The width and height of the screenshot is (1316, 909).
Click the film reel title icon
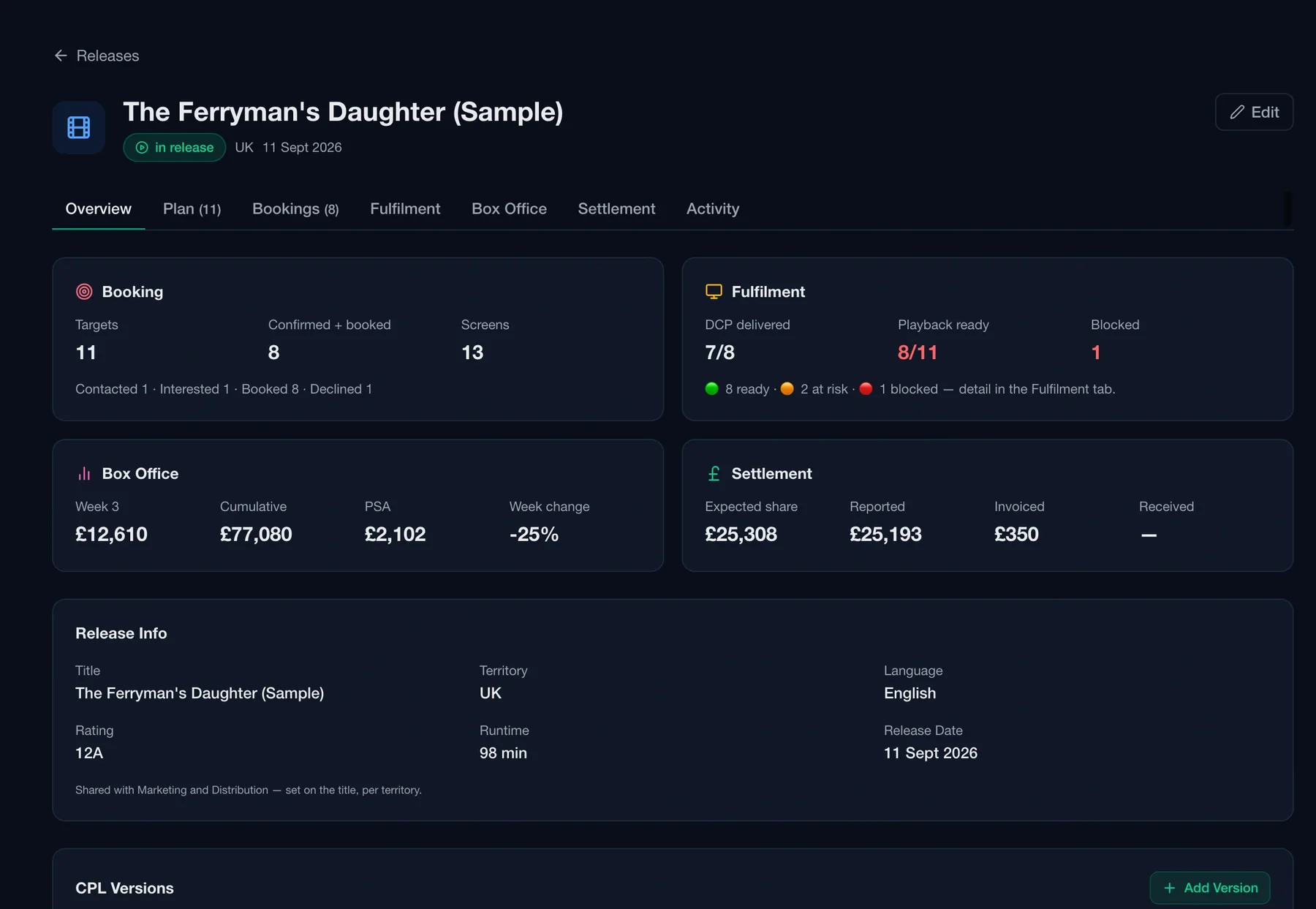(x=79, y=127)
